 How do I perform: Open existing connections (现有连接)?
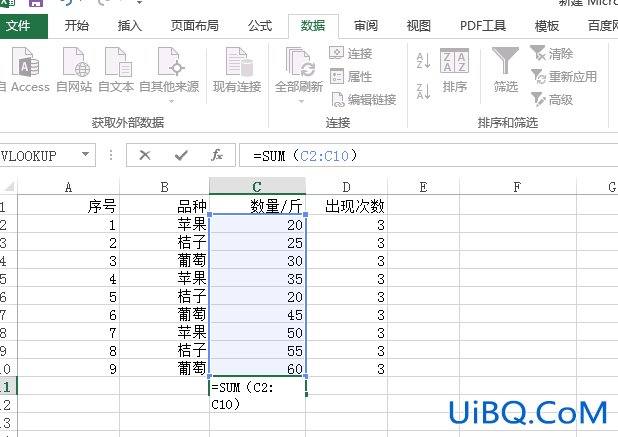(x=237, y=69)
